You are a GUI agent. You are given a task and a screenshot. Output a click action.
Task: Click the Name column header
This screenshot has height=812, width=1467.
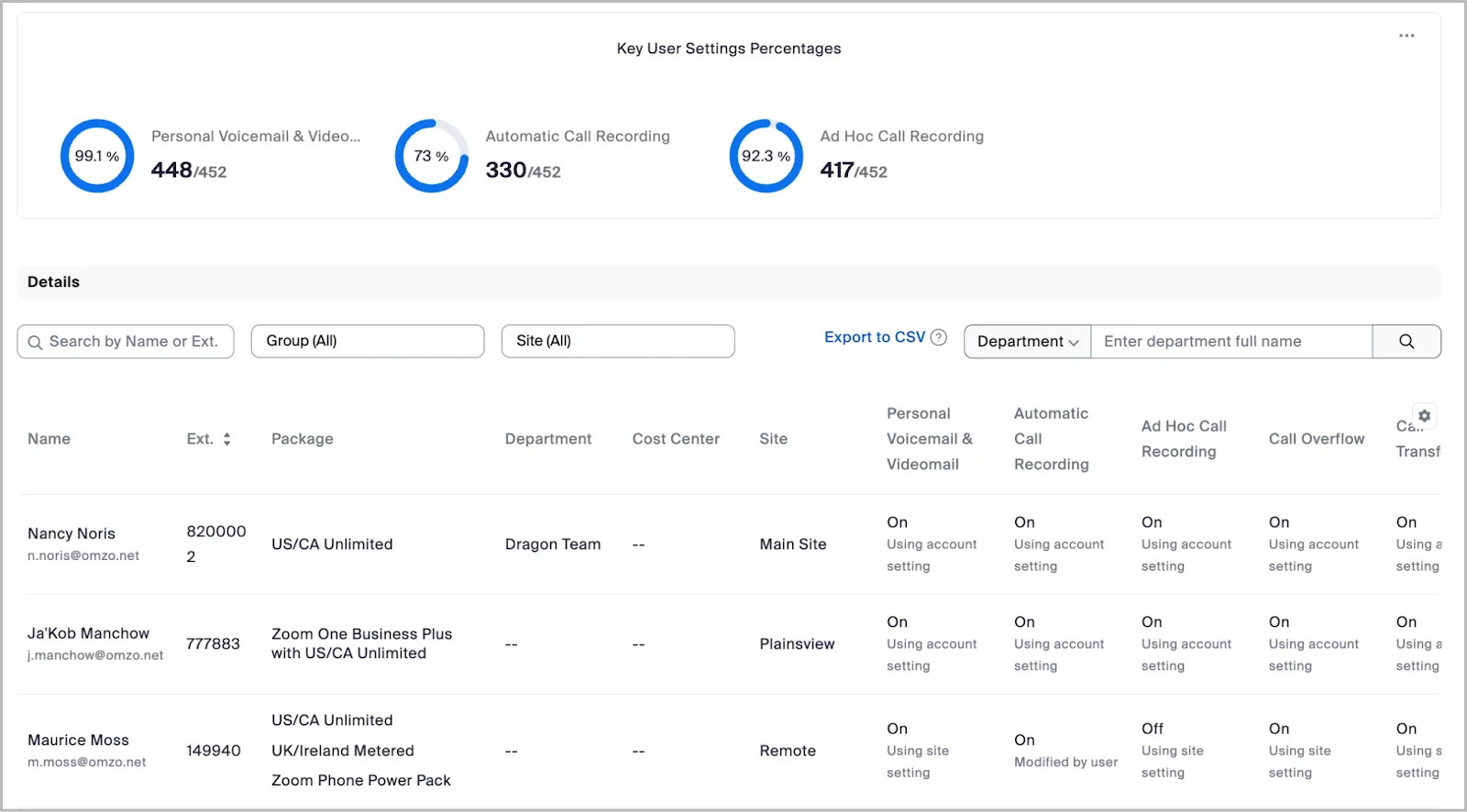[49, 439]
